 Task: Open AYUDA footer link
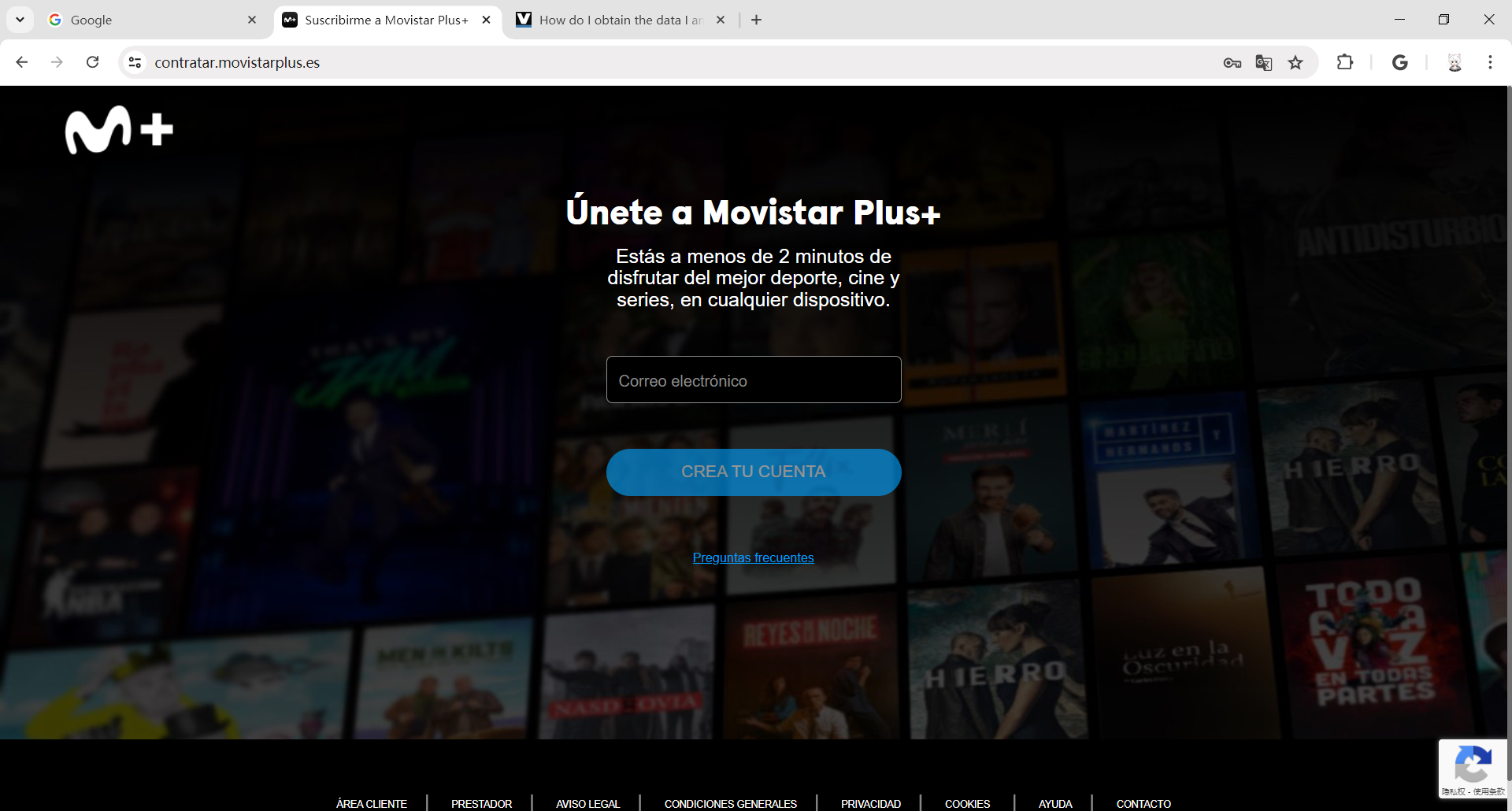(x=1055, y=804)
